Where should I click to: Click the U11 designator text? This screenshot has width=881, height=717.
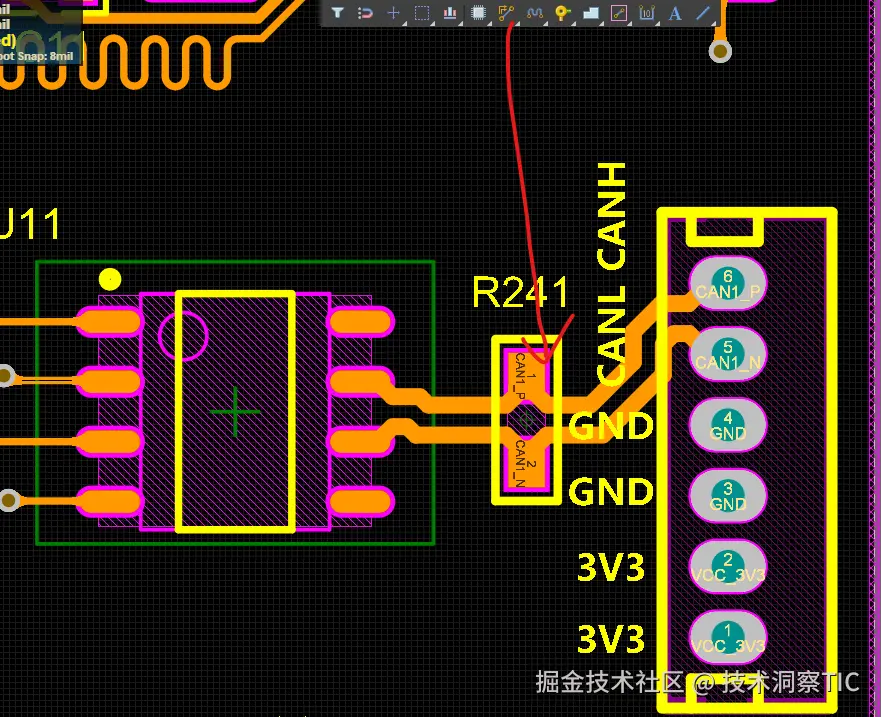pos(29,224)
